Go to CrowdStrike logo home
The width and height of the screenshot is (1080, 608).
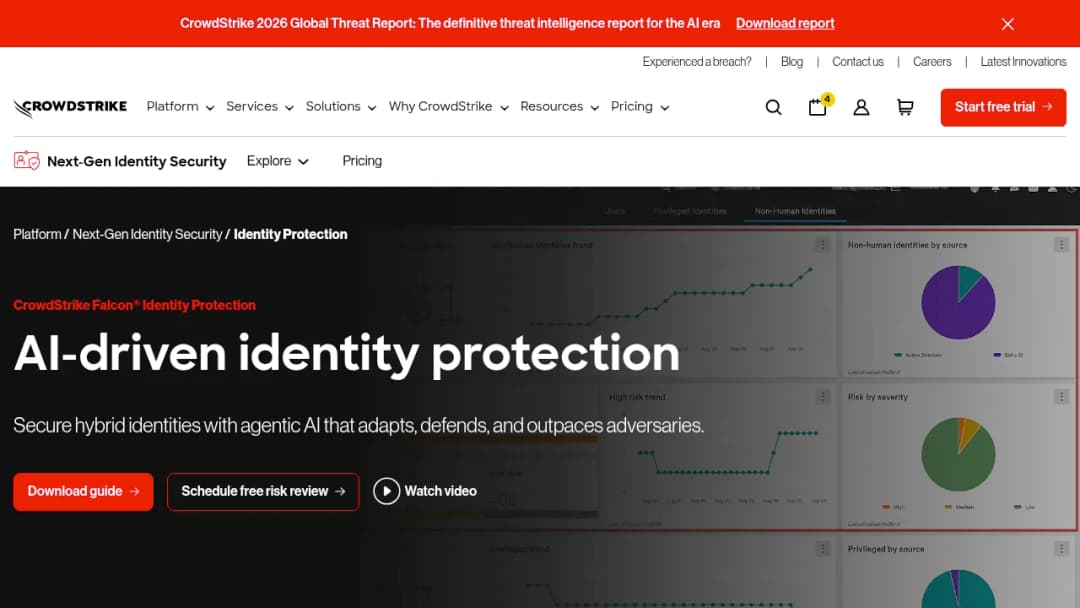tap(70, 107)
